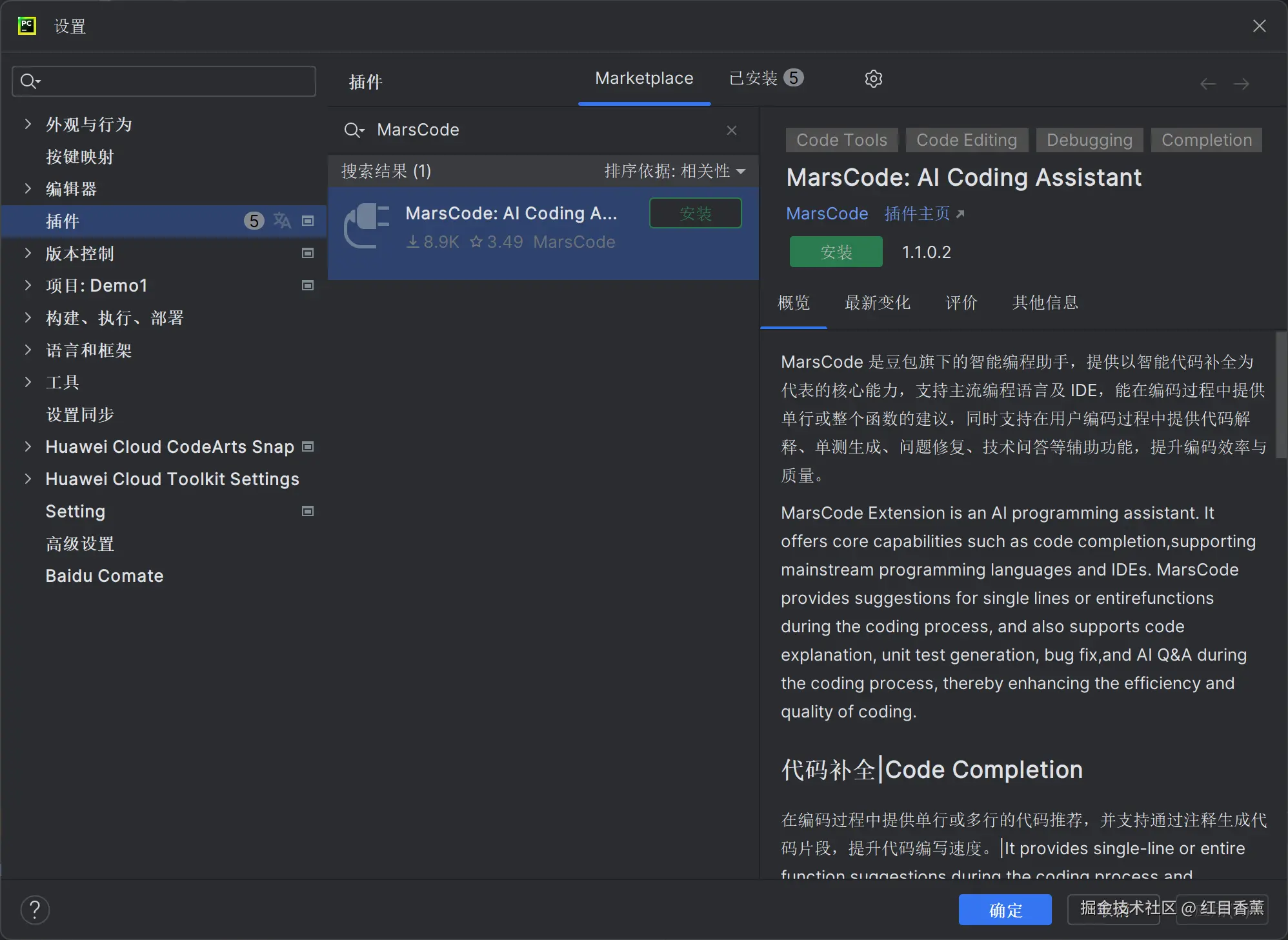This screenshot has height=940, width=1288.
Task: Click the back navigation arrow
Action: 1207,84
